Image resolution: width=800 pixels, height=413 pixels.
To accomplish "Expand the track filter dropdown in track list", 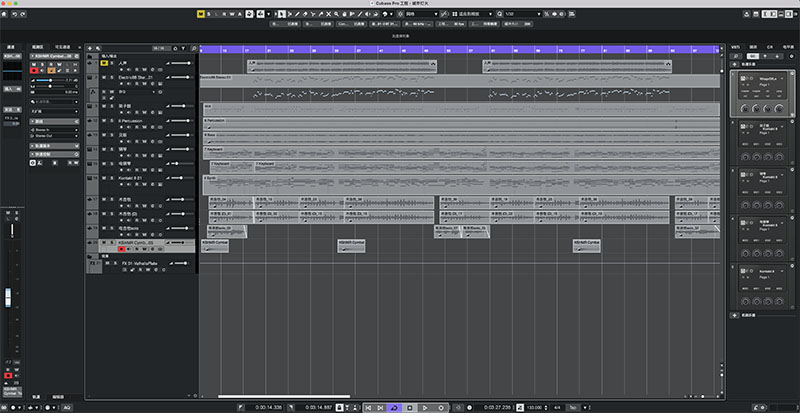I will coord(183,48).
